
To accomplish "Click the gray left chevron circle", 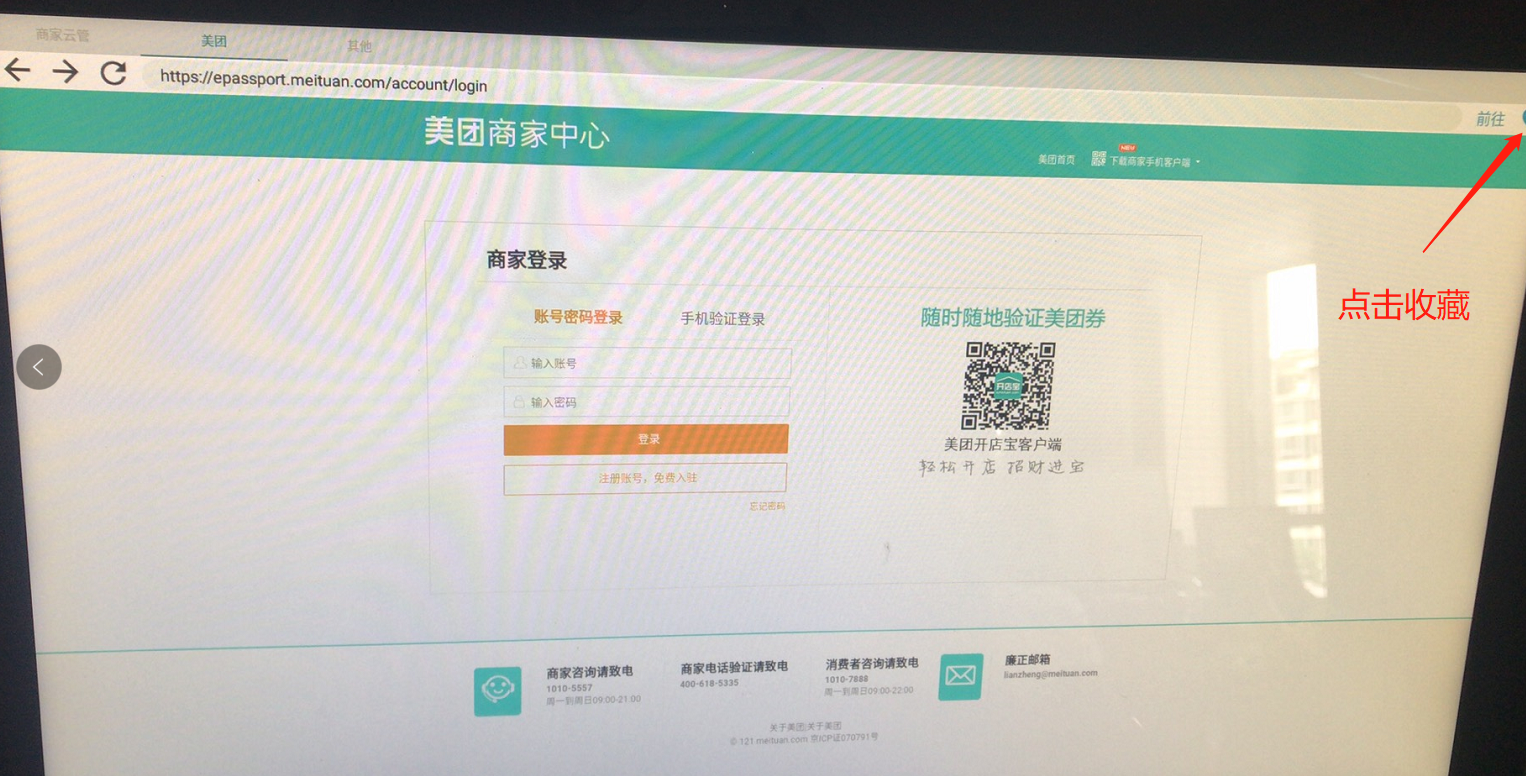I will pyautogui.click(x=39, y=367).
